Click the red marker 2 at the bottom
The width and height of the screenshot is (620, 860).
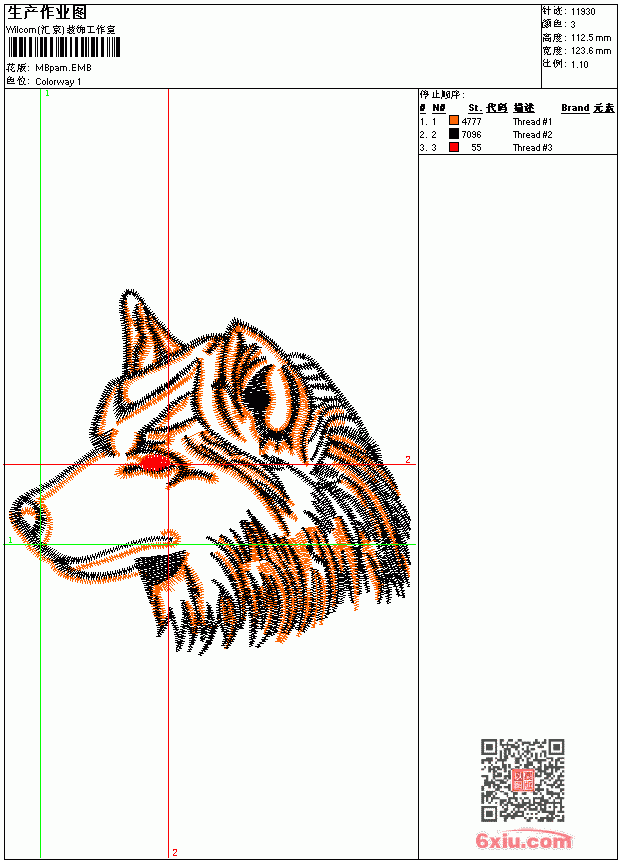coord(174,852)
